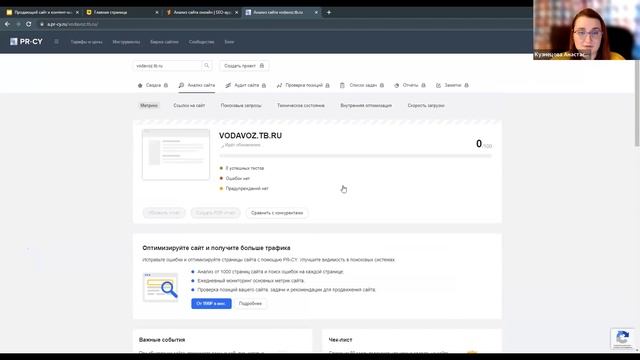Click the Предупреждений нет status line
640x360 pixels.
point(244,189)
